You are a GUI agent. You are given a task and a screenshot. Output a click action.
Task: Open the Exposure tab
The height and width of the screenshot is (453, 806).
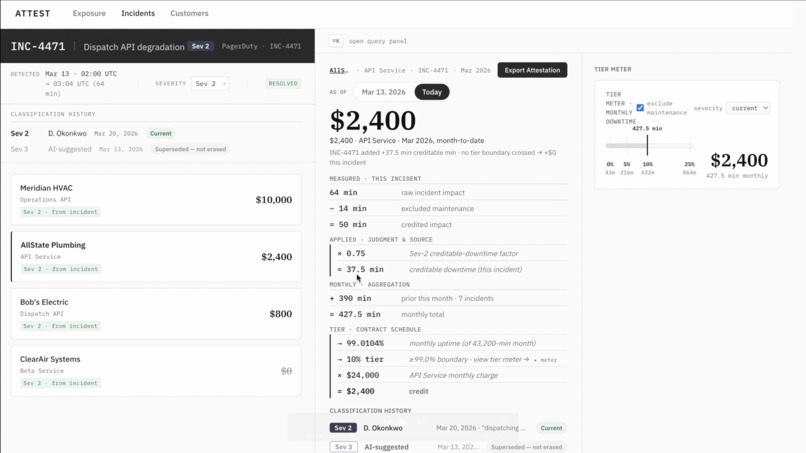[x=89, y=13]
